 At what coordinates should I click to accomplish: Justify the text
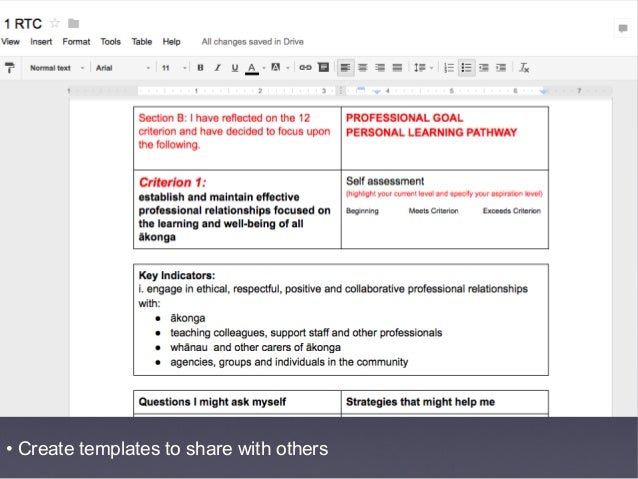(x=397, y=68)
